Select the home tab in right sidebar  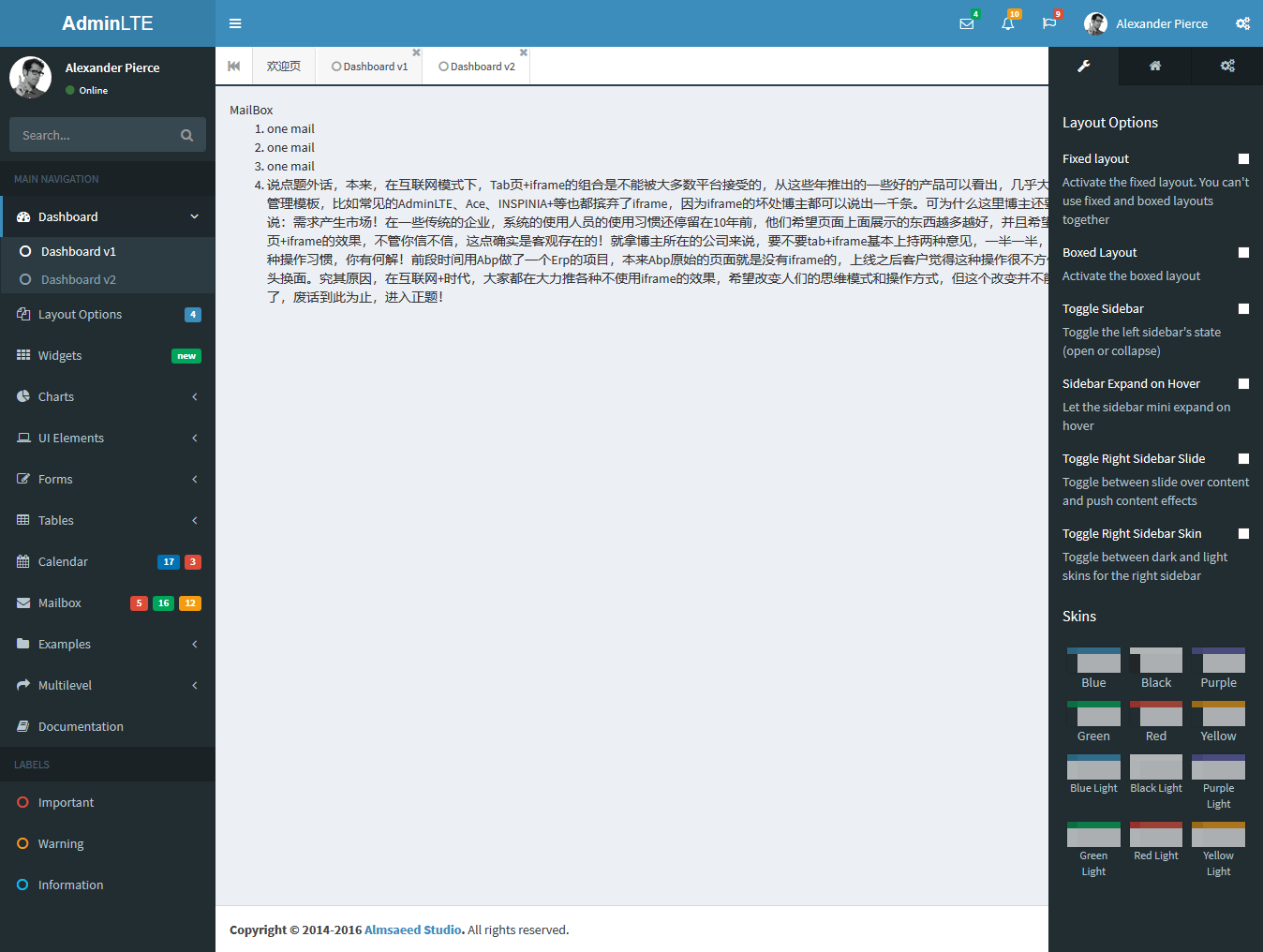pyautogui.click(x=1154, y=67)
